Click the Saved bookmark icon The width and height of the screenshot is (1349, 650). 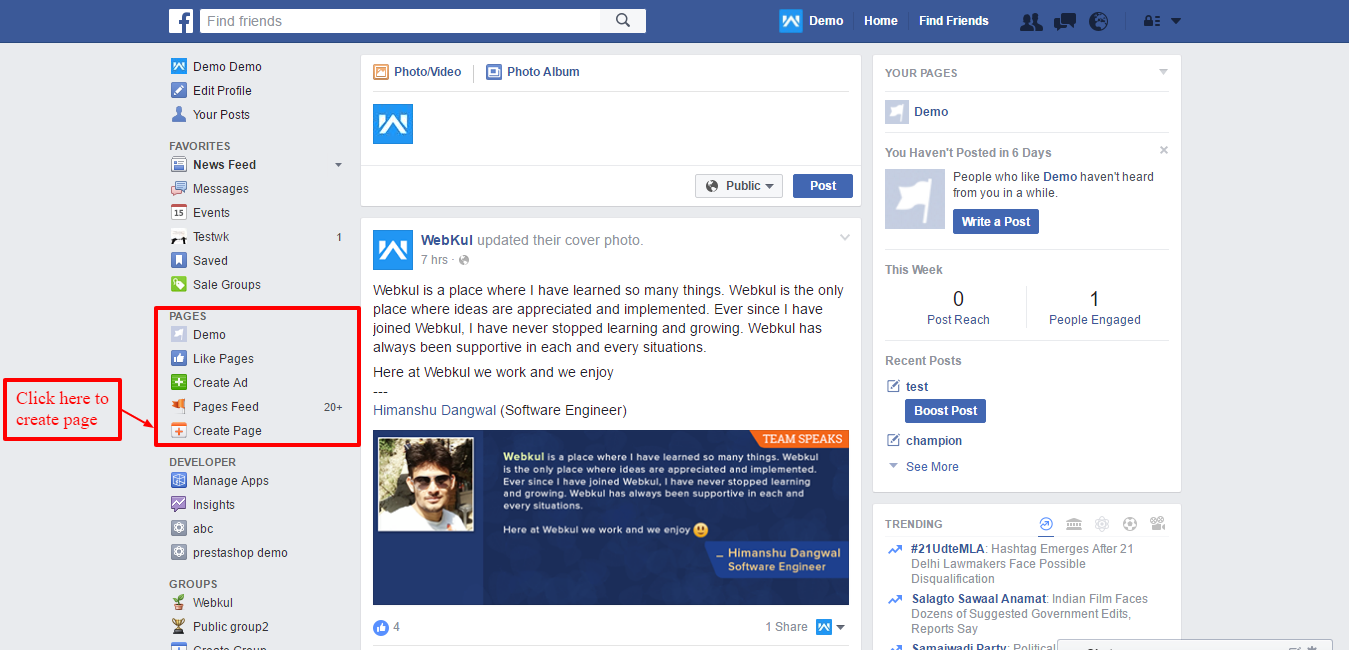point(179,261)
